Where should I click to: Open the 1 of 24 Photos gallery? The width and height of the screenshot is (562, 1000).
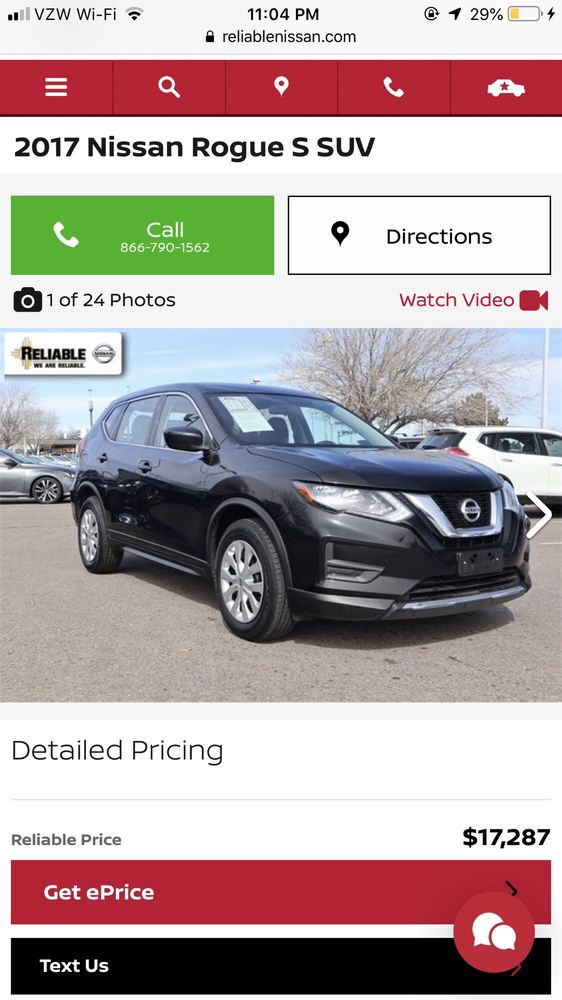tap(110, 300)
